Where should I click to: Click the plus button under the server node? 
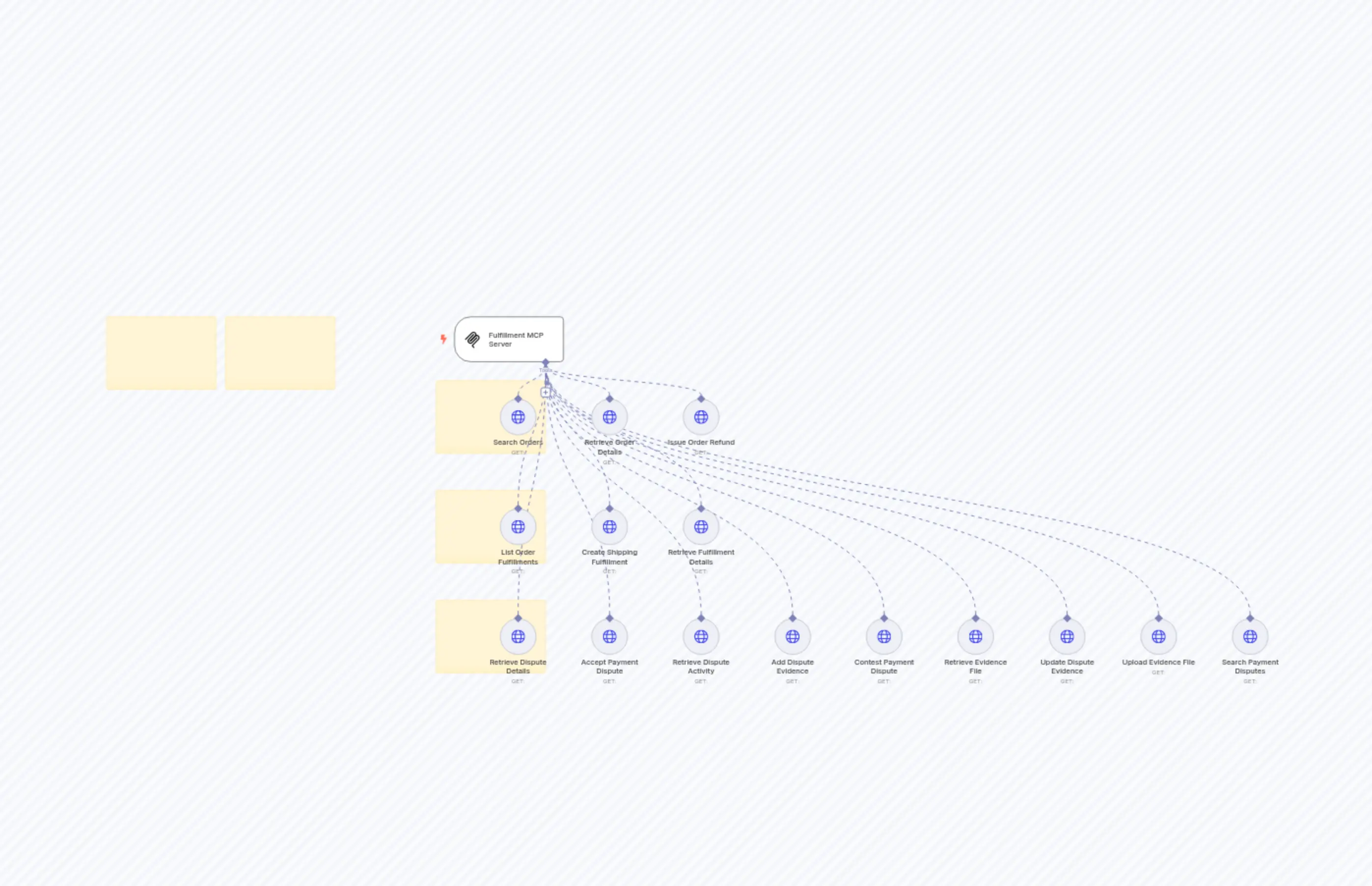coord(545,391)
